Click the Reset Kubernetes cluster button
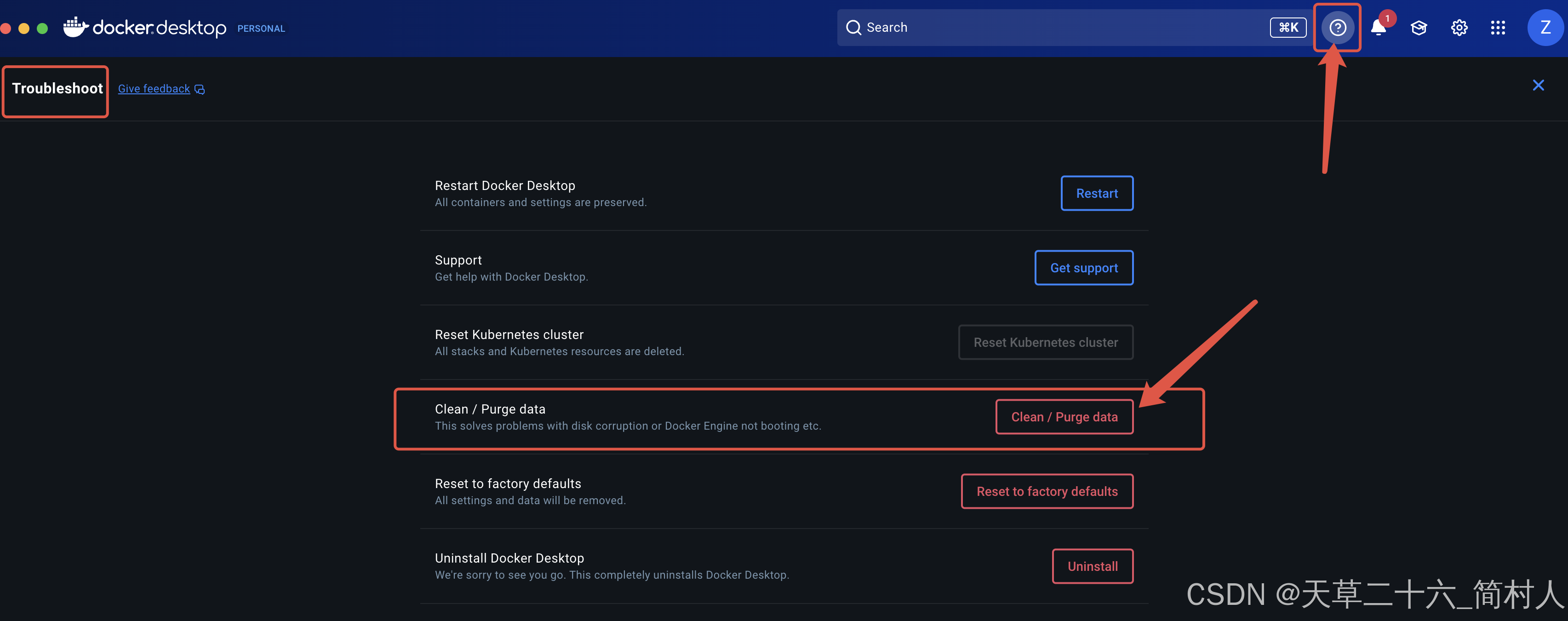 (1046, 343)
